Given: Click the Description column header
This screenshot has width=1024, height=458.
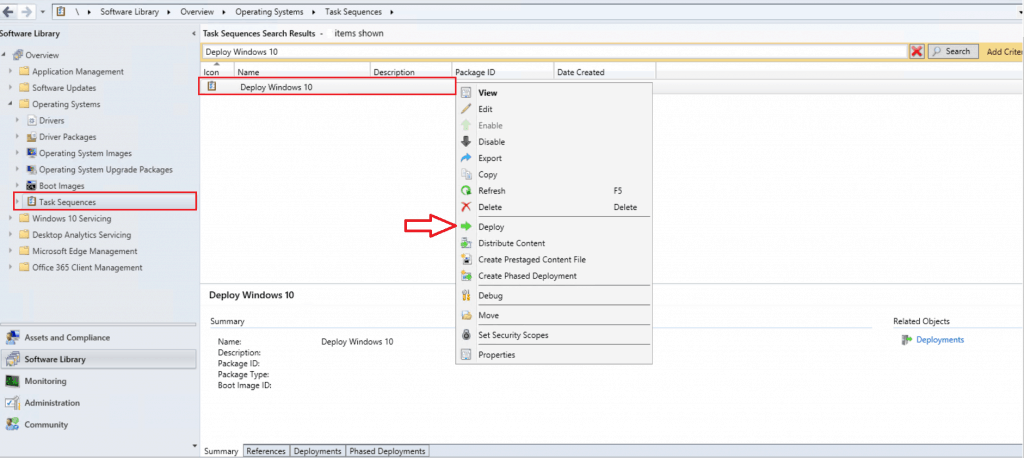Looking at the screenshot, I should coord(411,72).
